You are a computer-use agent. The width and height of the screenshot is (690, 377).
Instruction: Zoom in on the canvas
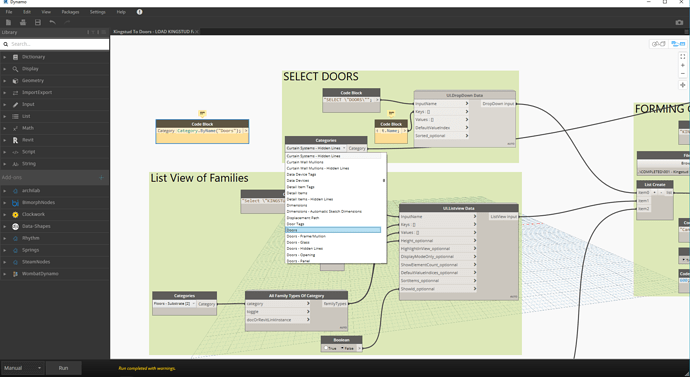click(683, 65)
